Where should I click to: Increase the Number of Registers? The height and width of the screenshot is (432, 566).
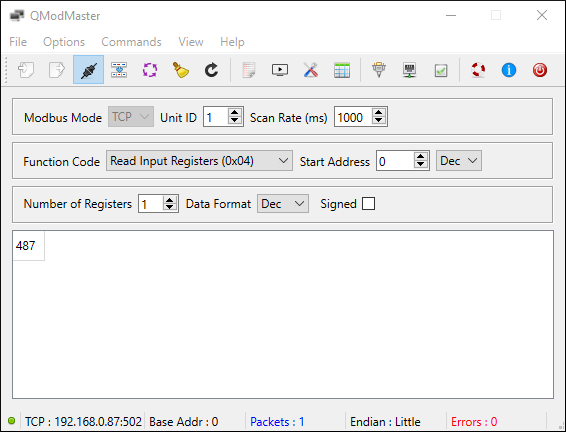coord(170,200)
